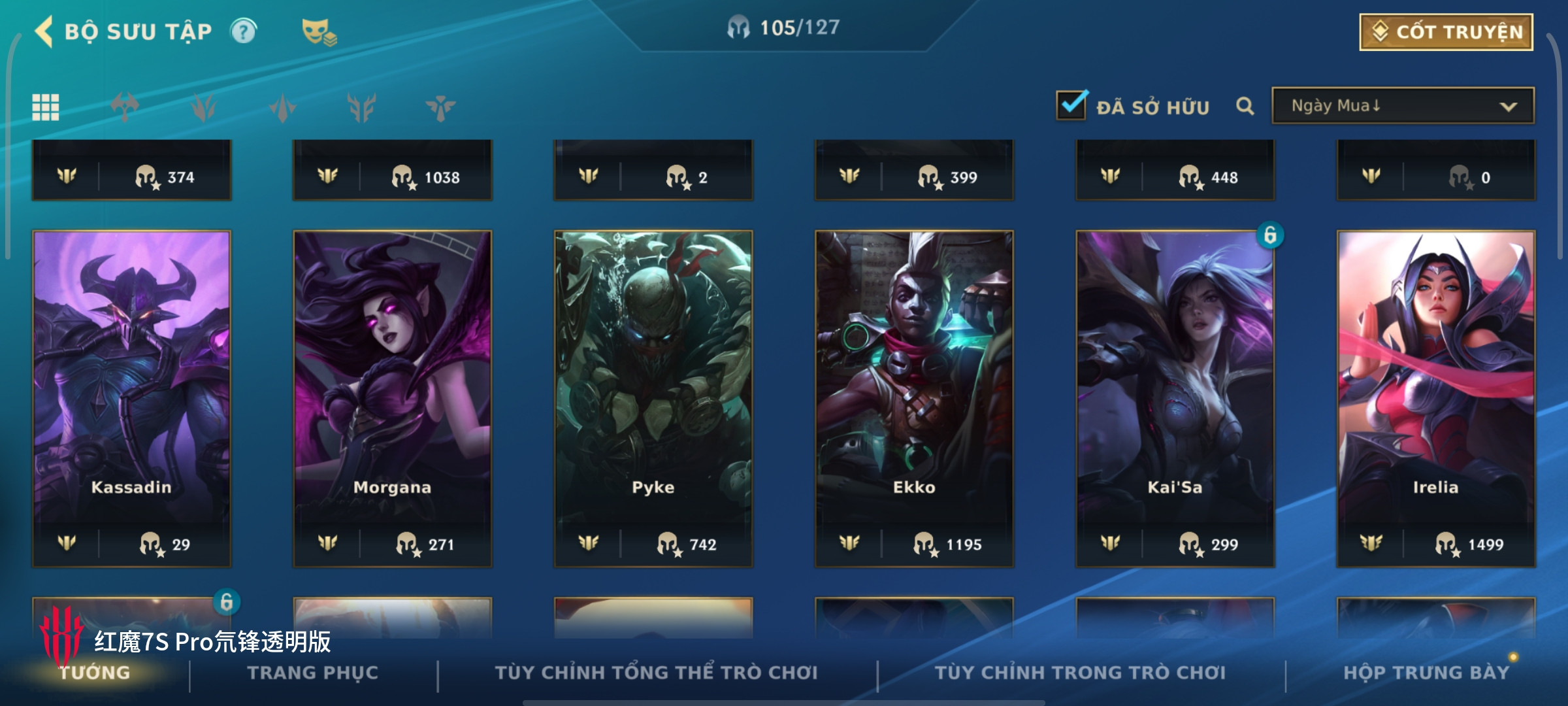The height and width of the screenshot is (706, 1568).
Task: Select the all champions grid filter
Action: pos(46,107)
